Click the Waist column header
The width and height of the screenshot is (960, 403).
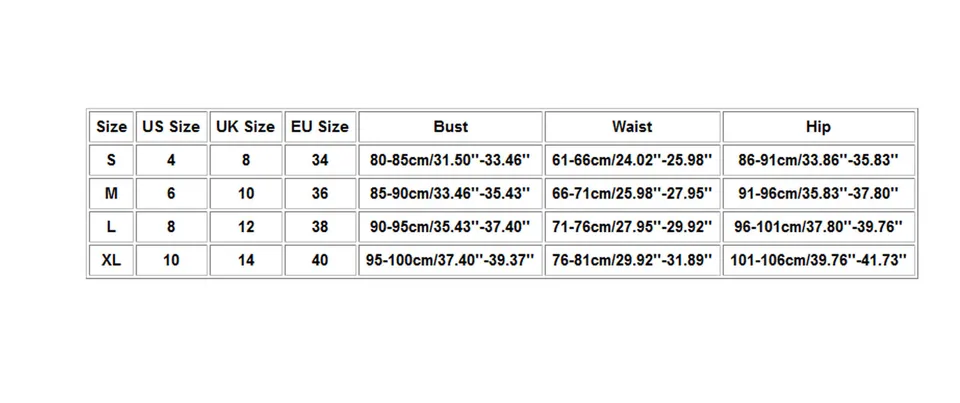click(632, 127)
